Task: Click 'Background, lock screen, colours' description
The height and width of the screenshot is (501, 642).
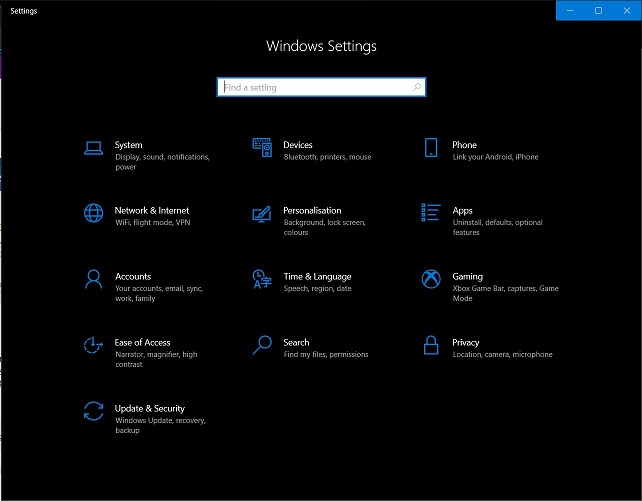Action: pos(324,227)
